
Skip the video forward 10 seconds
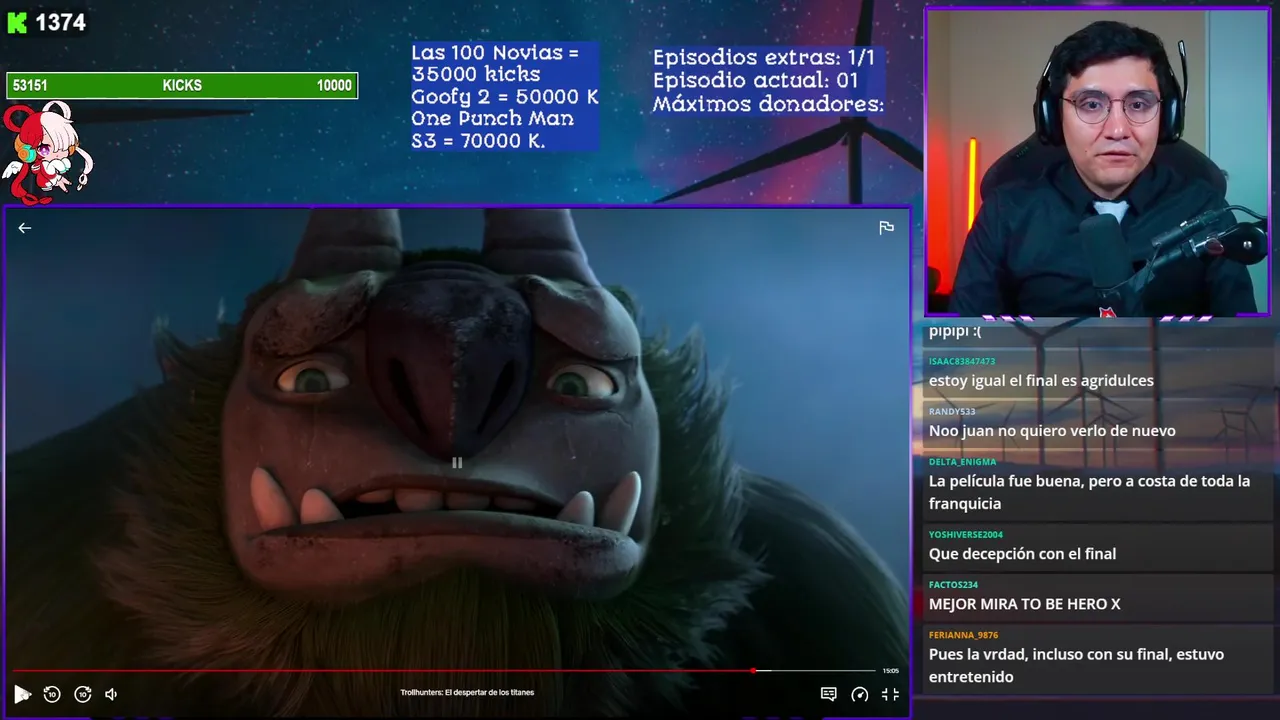[83, 694]
